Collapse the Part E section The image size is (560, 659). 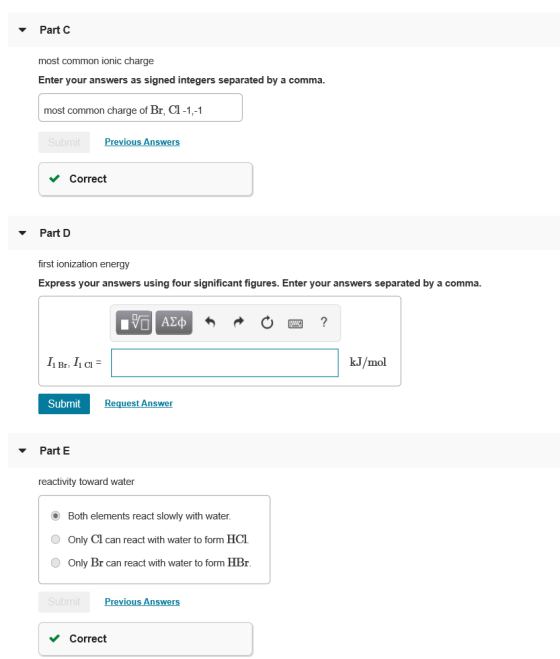tap(23, 451)
